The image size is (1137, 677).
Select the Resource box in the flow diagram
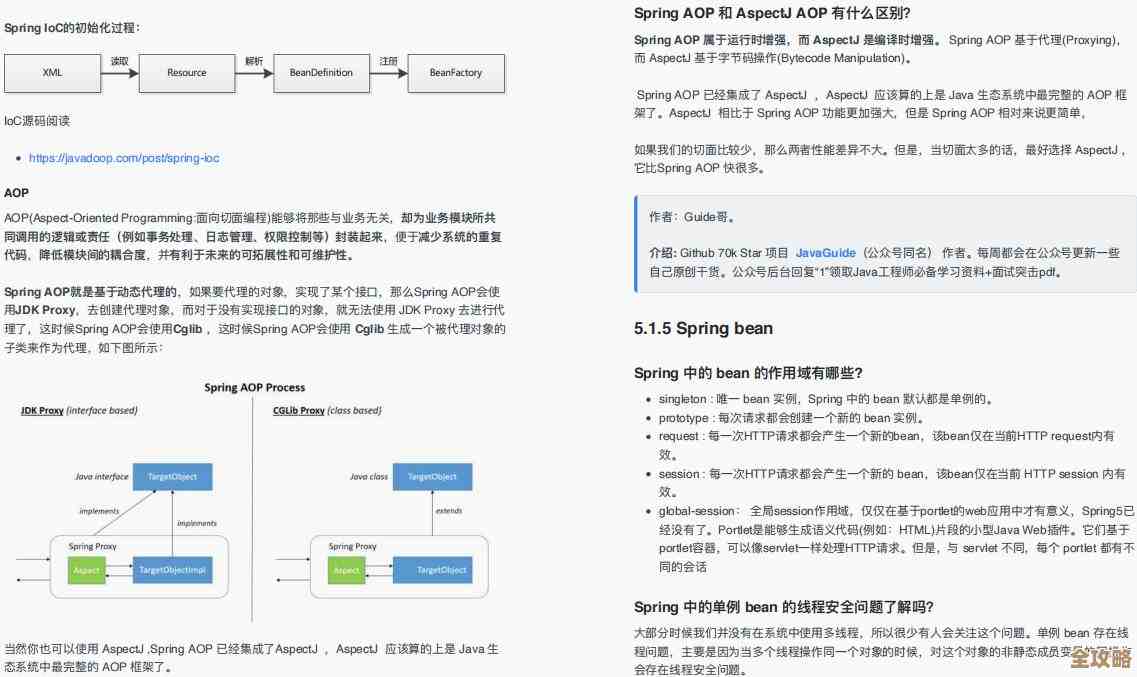(186, 72)
